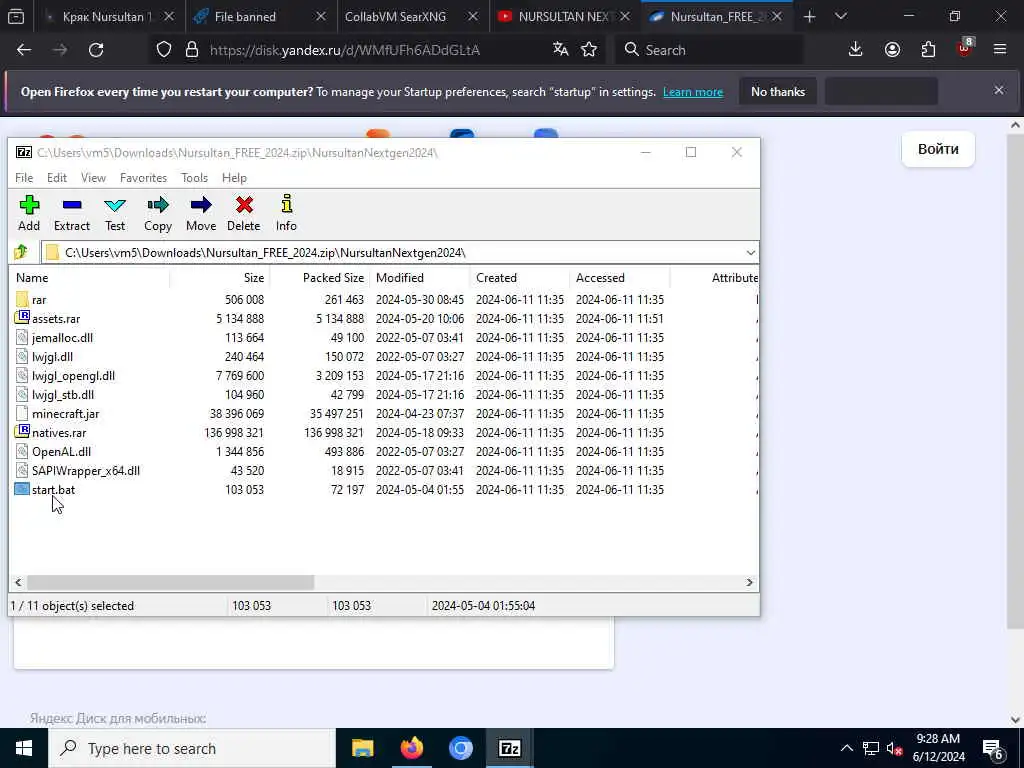Reload the Firefox page
This screenshot has width=1024, height=768.
tap(96, 50)
